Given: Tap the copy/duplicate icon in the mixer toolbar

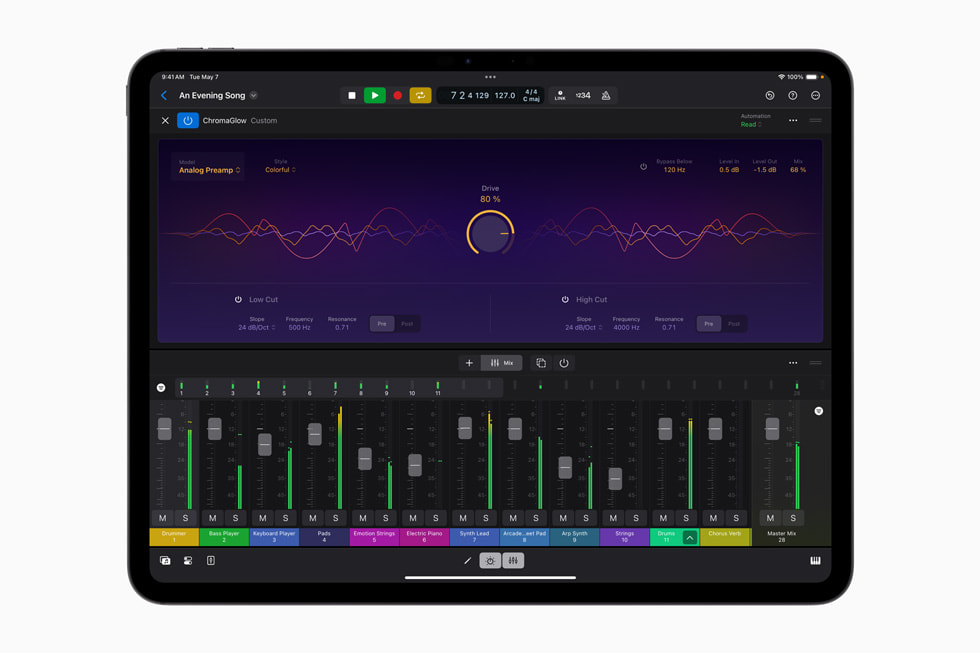Looking at the screenshot, I should click(540, 362).
